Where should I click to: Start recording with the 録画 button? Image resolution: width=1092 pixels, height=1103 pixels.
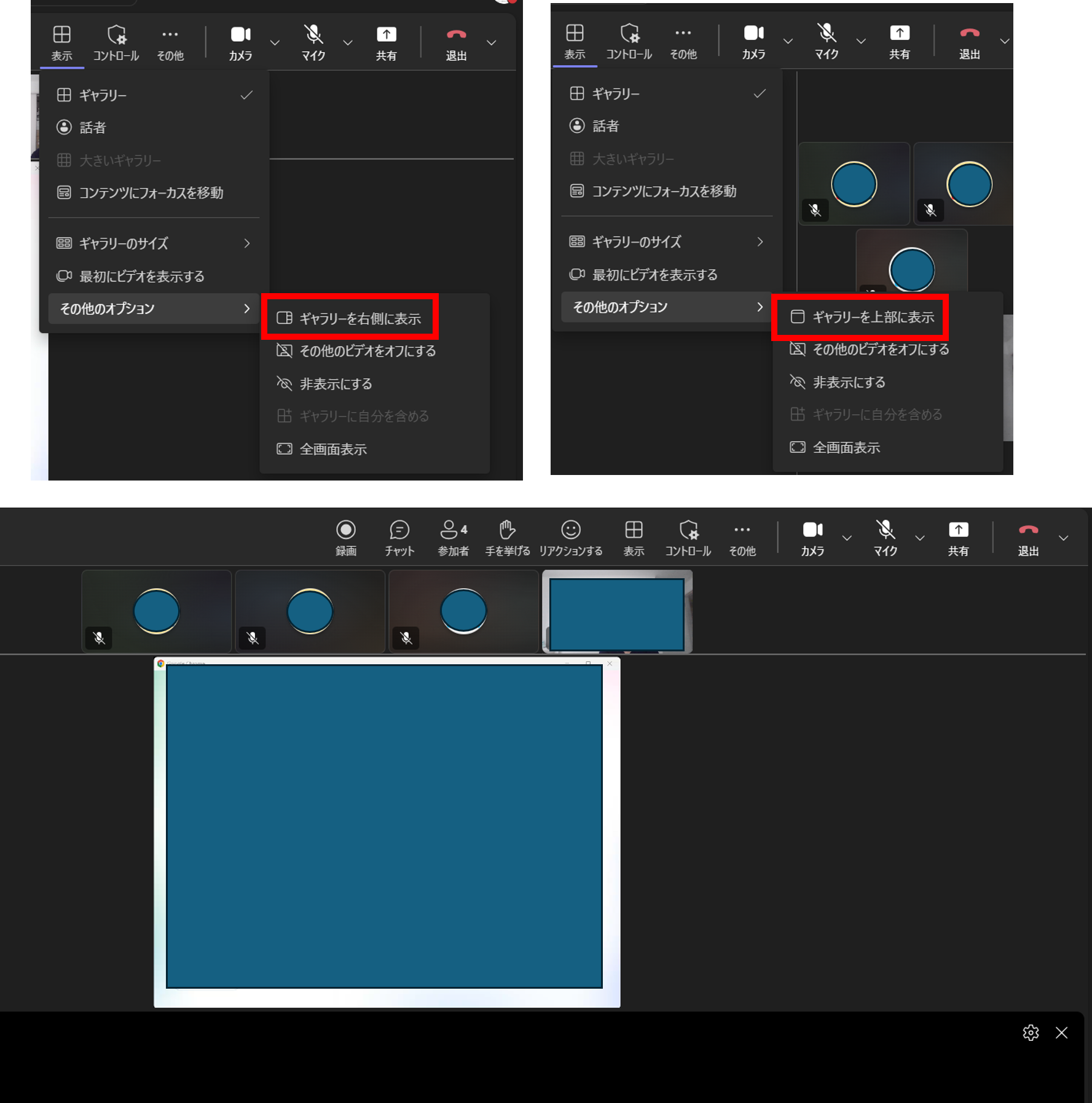[x=346, y=538]
